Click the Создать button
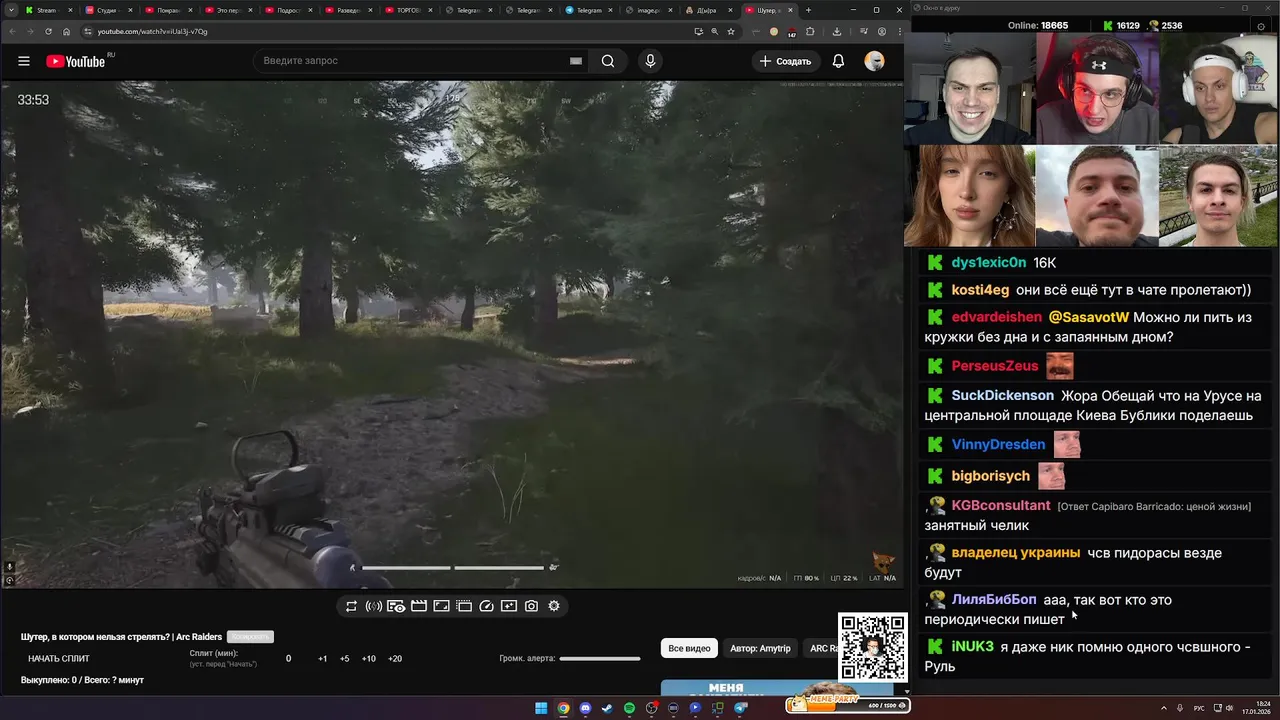Image resolution: width=1280 pixels, height=720 pixels. 786,61
